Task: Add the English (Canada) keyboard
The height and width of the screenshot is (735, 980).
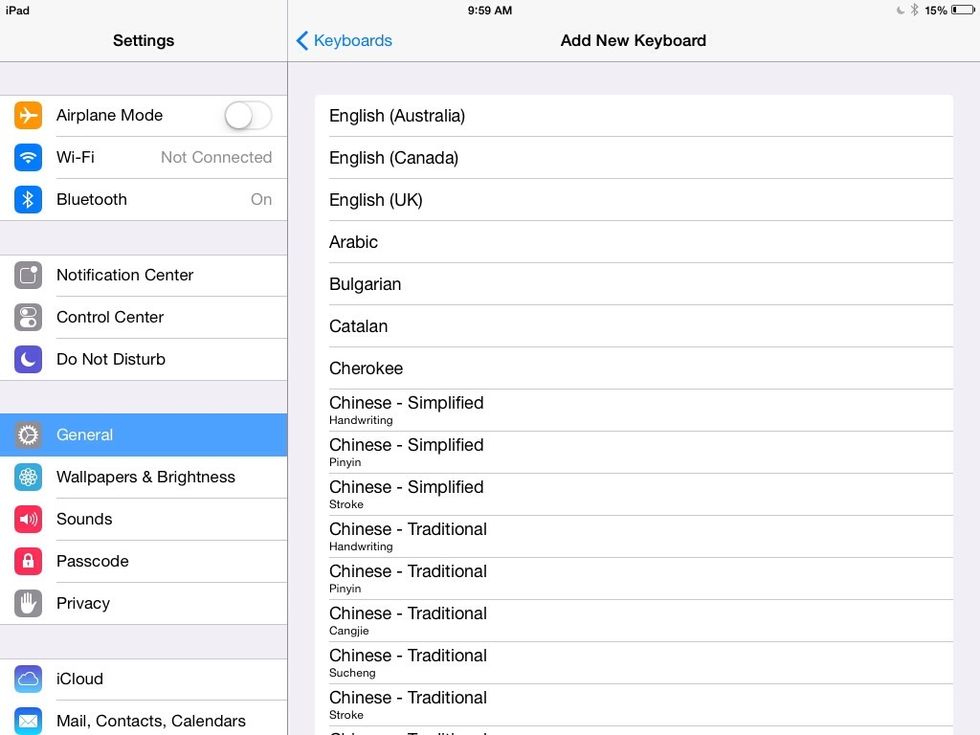Action: pyautogui.click(x=634, y=158)
